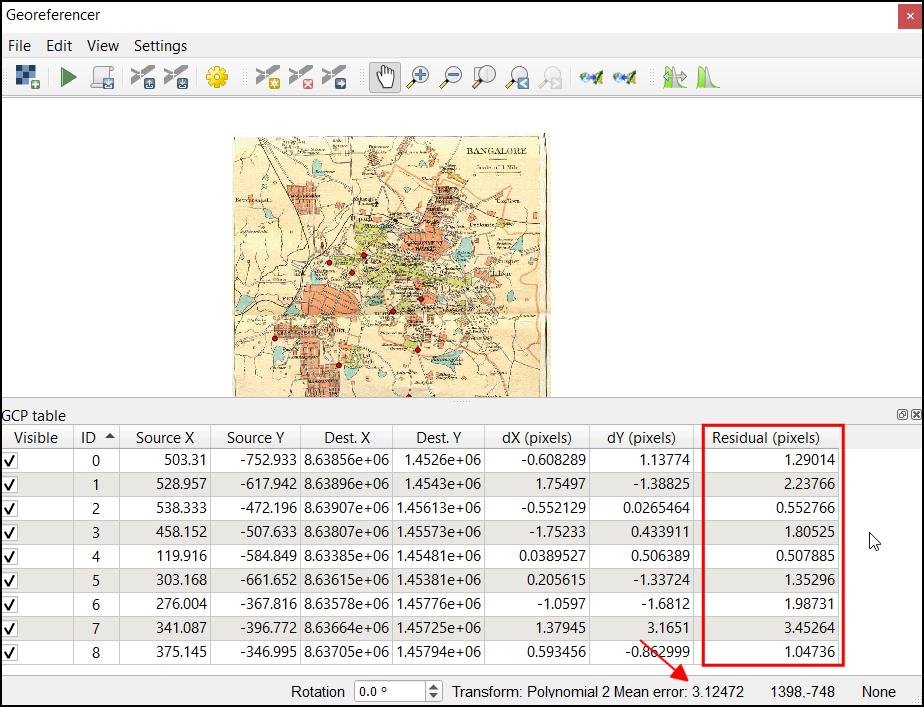This screenshot has height=707, width=924.
Task: Select the Zoom Out magnifier
Action: pyautogui.click(x=451, y=77)
